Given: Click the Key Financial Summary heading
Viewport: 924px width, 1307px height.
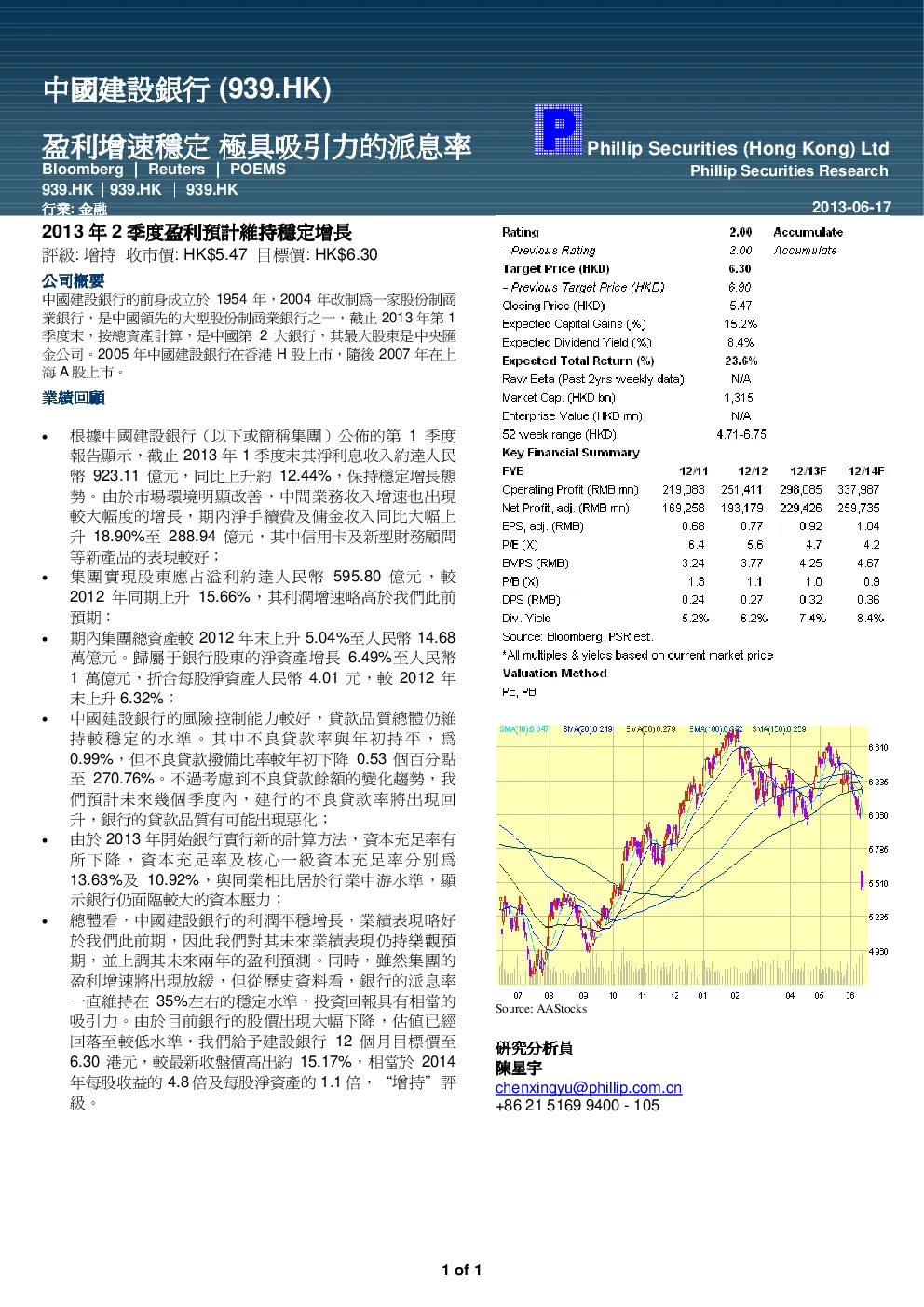Looking at the screenshot, I should click(570, 453).
